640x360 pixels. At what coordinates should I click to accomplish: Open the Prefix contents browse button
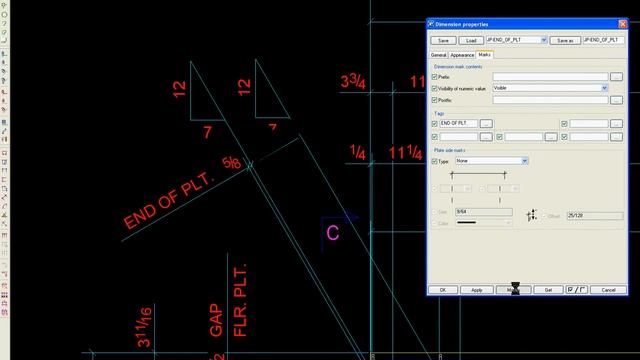(616, 76)
